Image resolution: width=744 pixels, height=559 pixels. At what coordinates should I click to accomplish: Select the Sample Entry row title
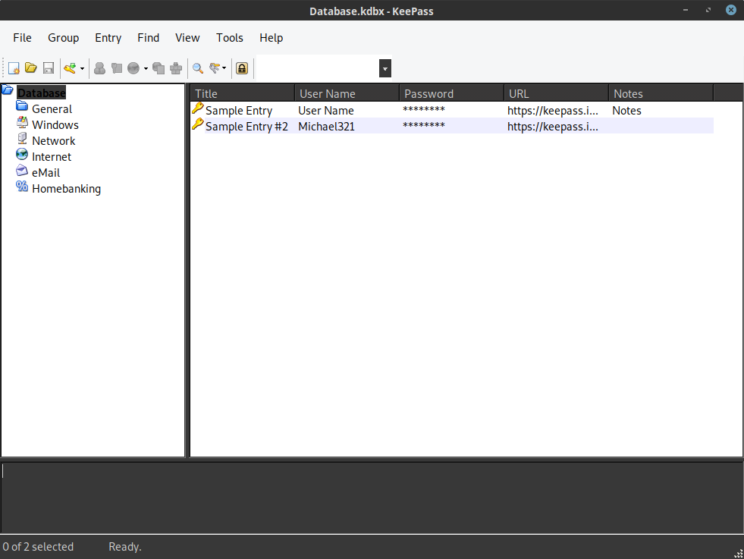[239, 111]
